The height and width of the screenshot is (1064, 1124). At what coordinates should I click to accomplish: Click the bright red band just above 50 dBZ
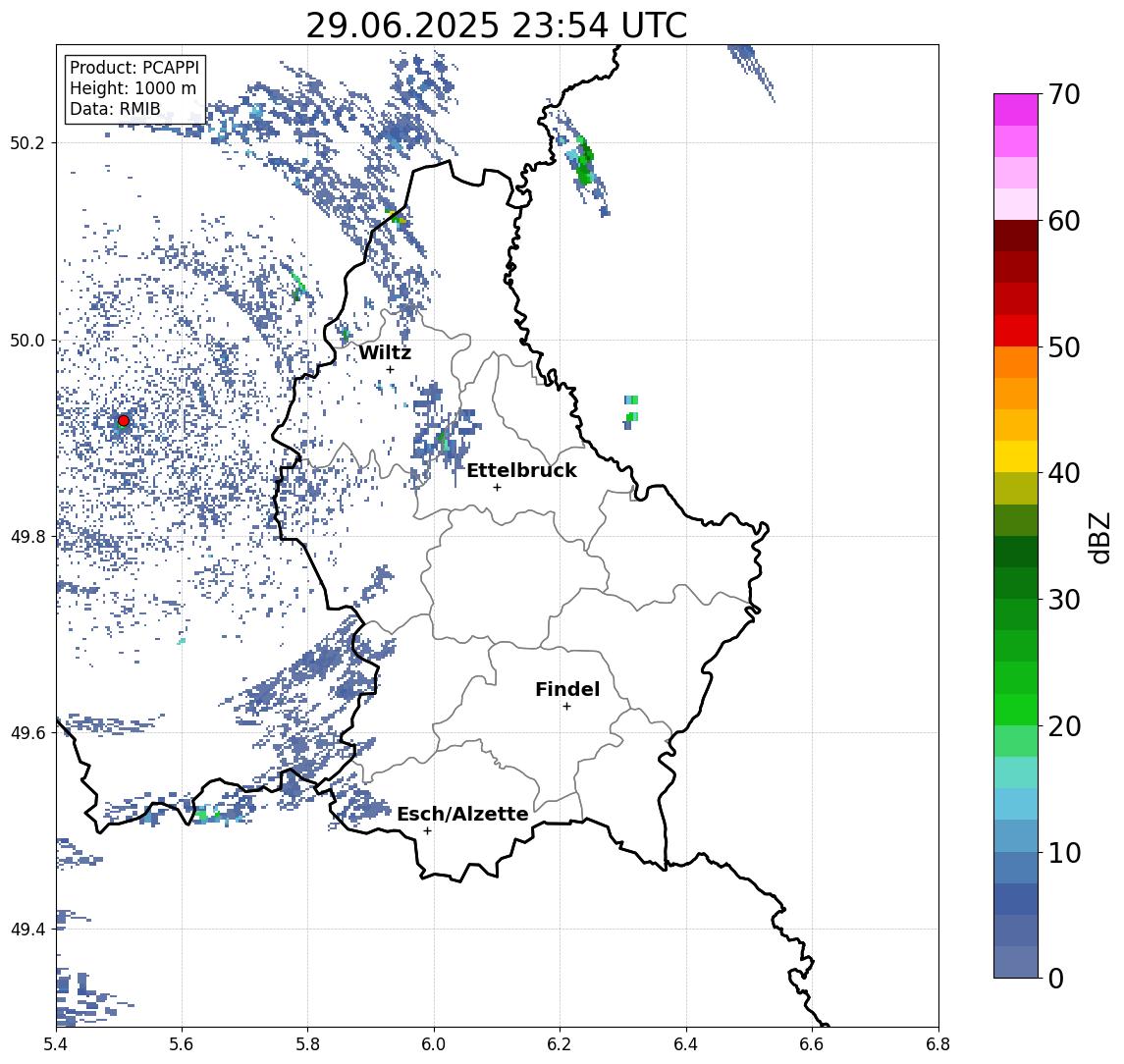click(x=1016, y=331)
